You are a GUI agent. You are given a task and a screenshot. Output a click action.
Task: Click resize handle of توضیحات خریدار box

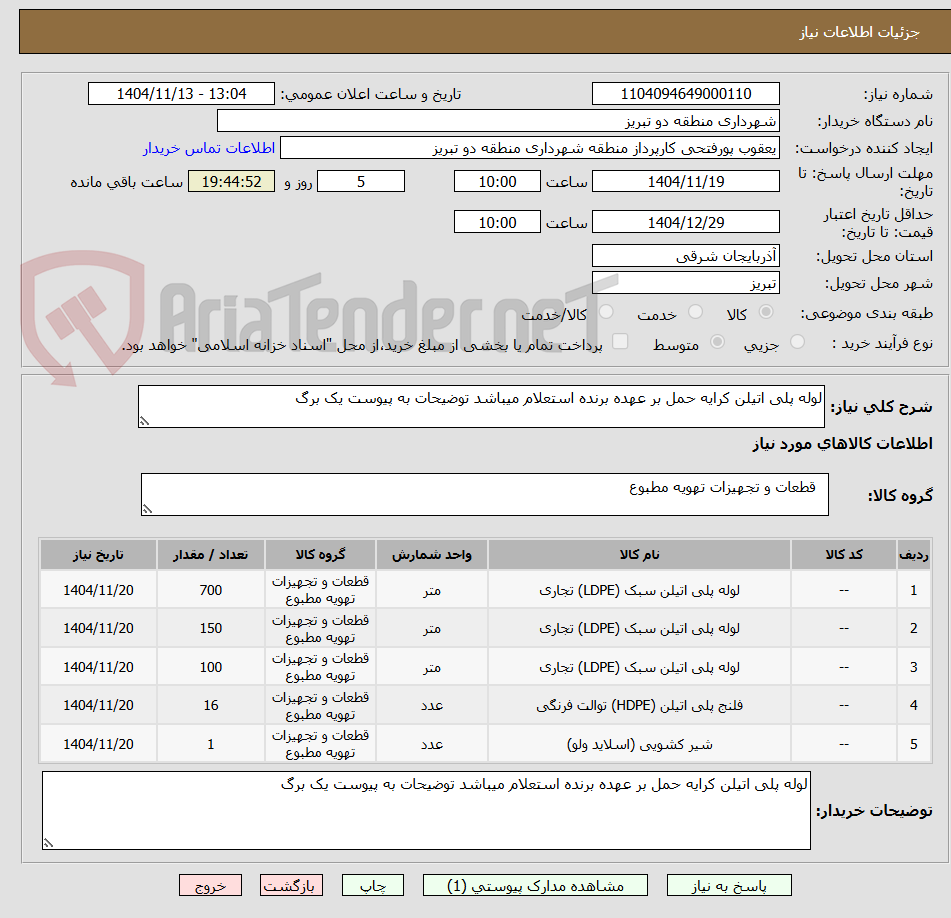point(48,843)
